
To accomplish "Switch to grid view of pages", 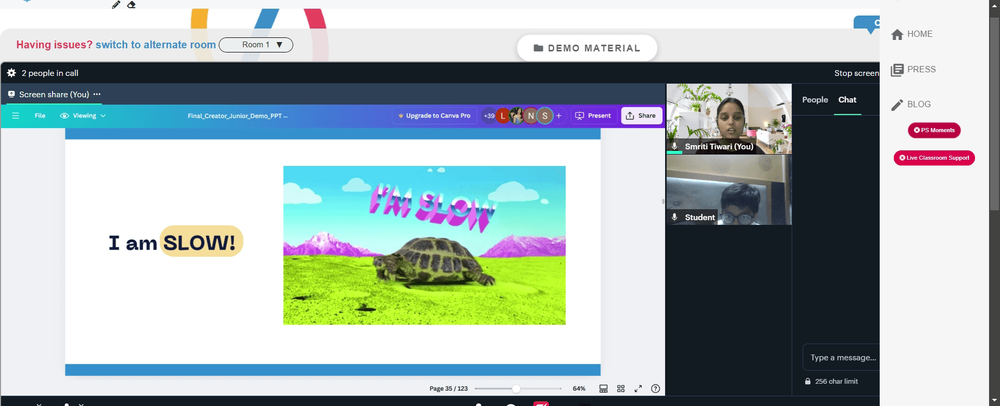I will (621, 388).
